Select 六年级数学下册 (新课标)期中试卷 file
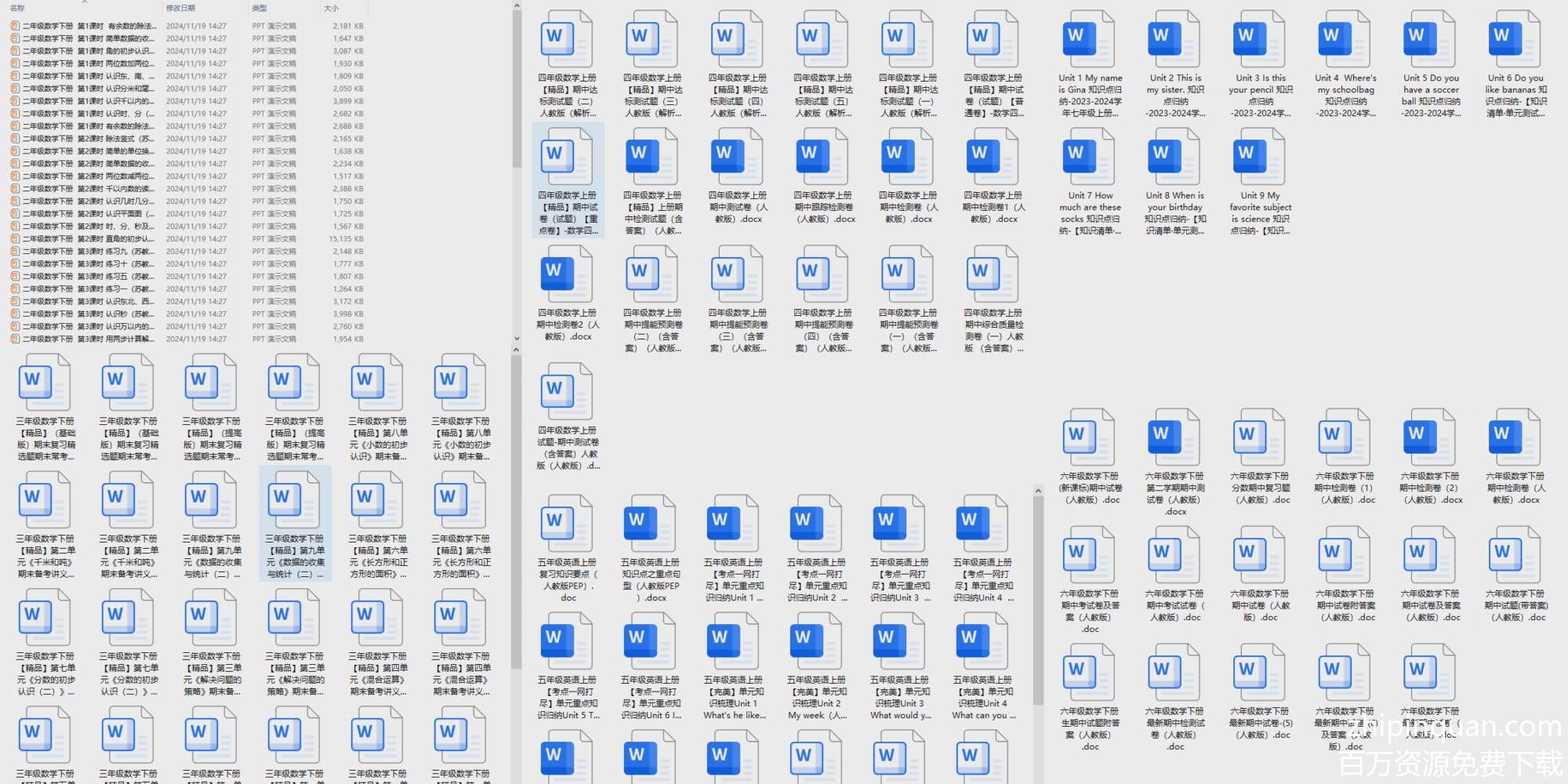This screenshot has width=1568, height=784. click(1090, 457)
